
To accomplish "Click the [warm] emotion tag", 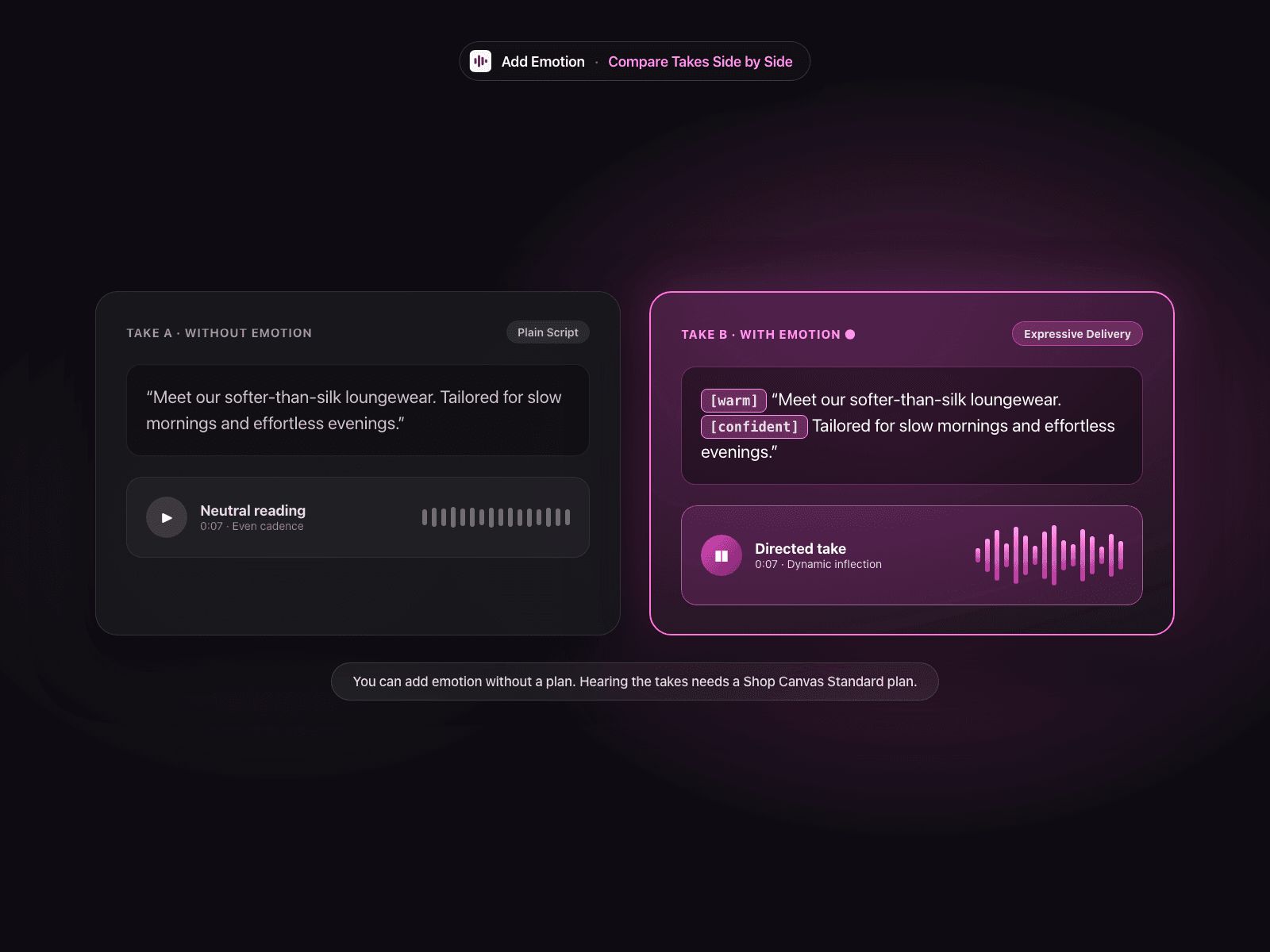I will 733,401.
